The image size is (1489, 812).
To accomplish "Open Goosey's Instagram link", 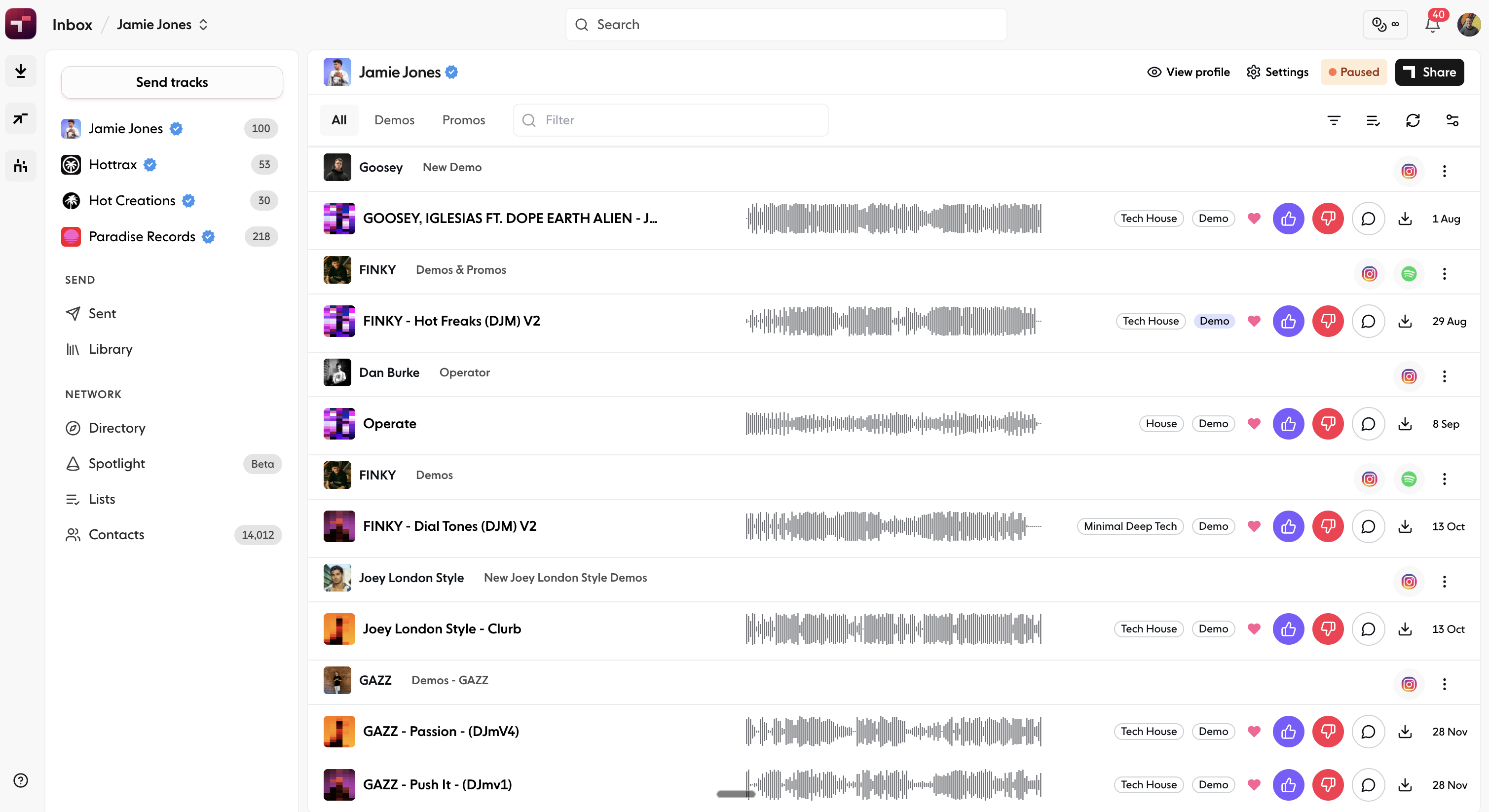I will [x=1409, y=171].
